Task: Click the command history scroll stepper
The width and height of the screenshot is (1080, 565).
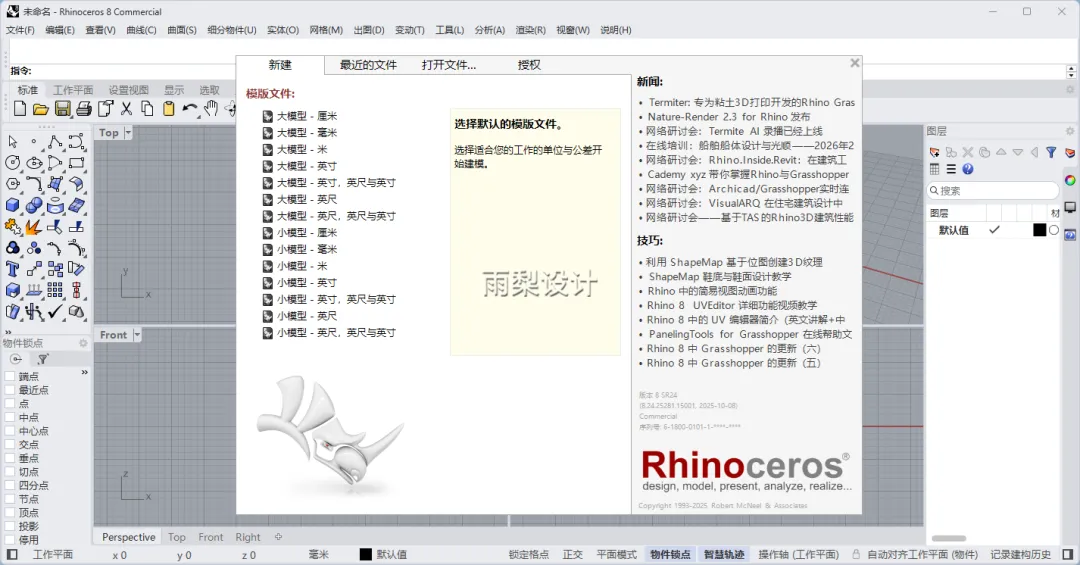Action: coord(1071,72)
